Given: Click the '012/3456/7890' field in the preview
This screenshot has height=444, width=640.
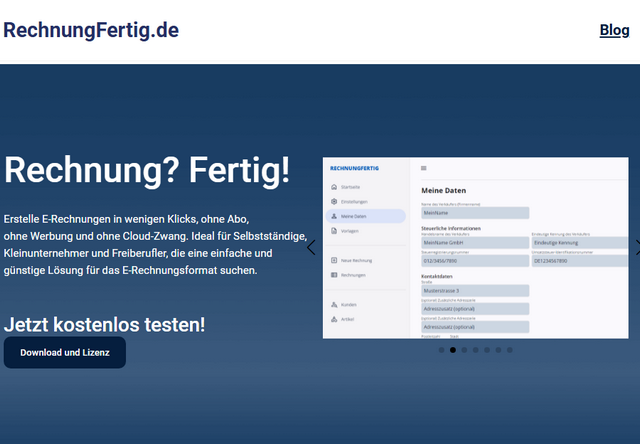Looking at the screenshot, I should pyautogui.click(x=475, y=261).
